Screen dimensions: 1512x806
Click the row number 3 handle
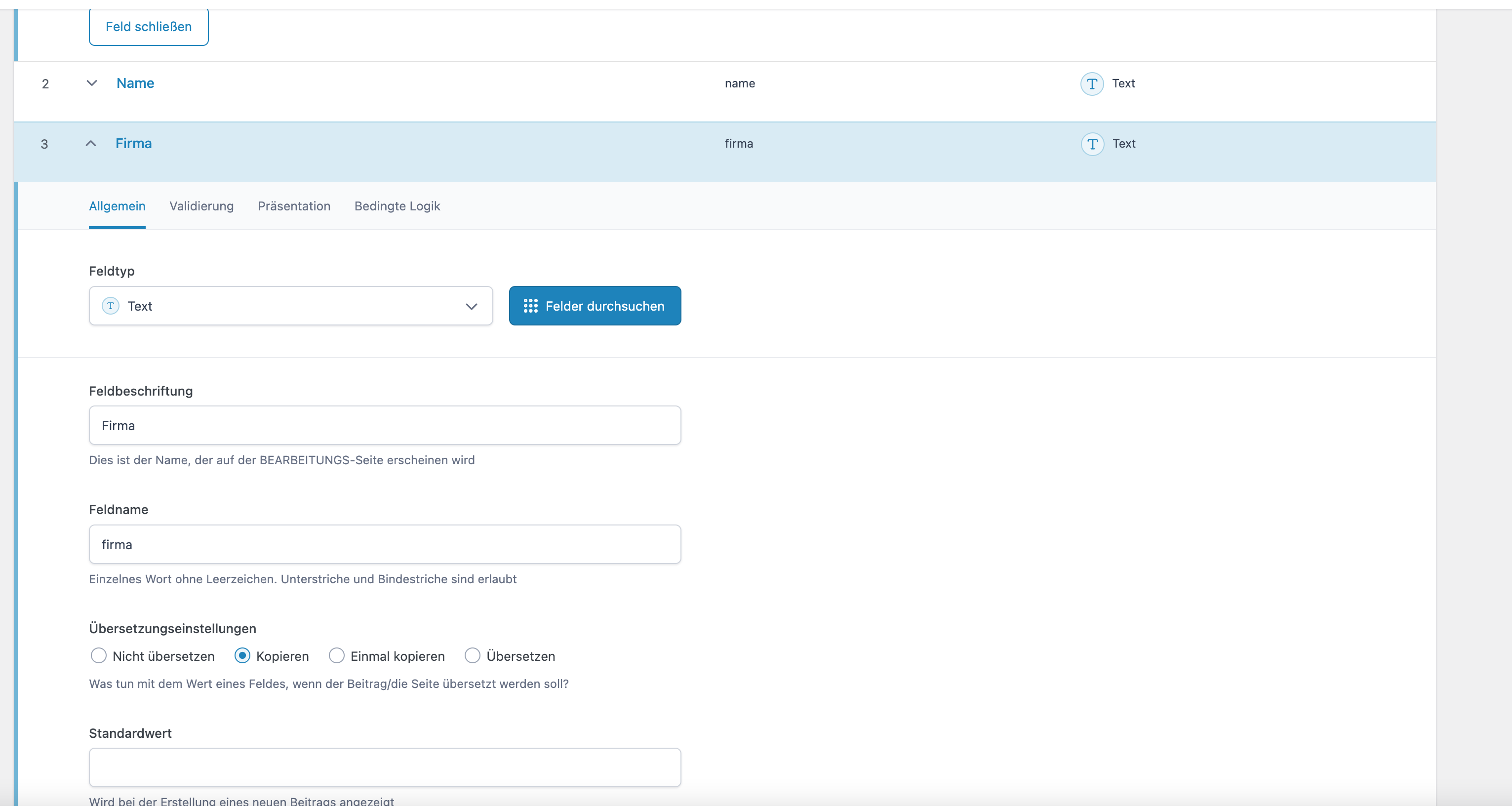[44, 144]
